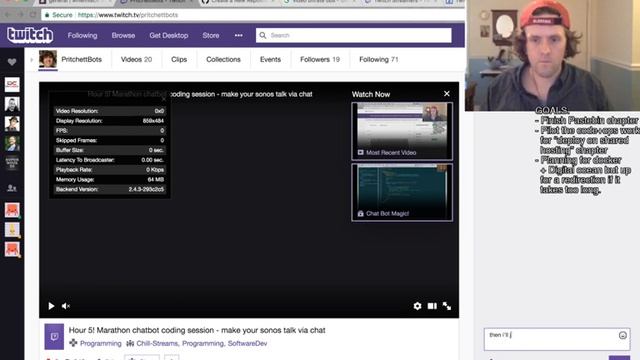This screenshot has height=360, width=640.
Task: Switch to the Events tab
Action: pyautogui.click(x=270, y=60)
